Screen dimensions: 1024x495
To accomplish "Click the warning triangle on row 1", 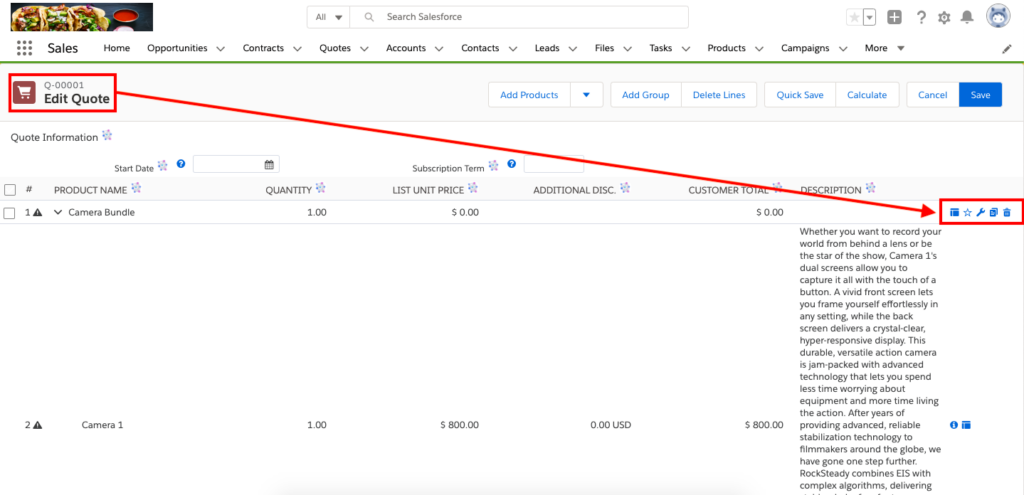I will 38,212.
